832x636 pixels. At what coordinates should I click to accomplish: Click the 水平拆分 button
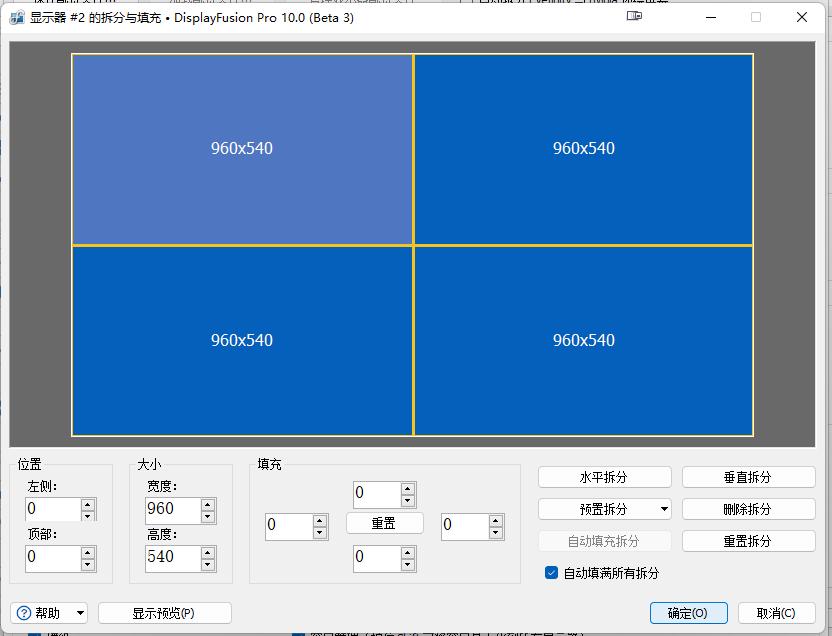[604, 477]
